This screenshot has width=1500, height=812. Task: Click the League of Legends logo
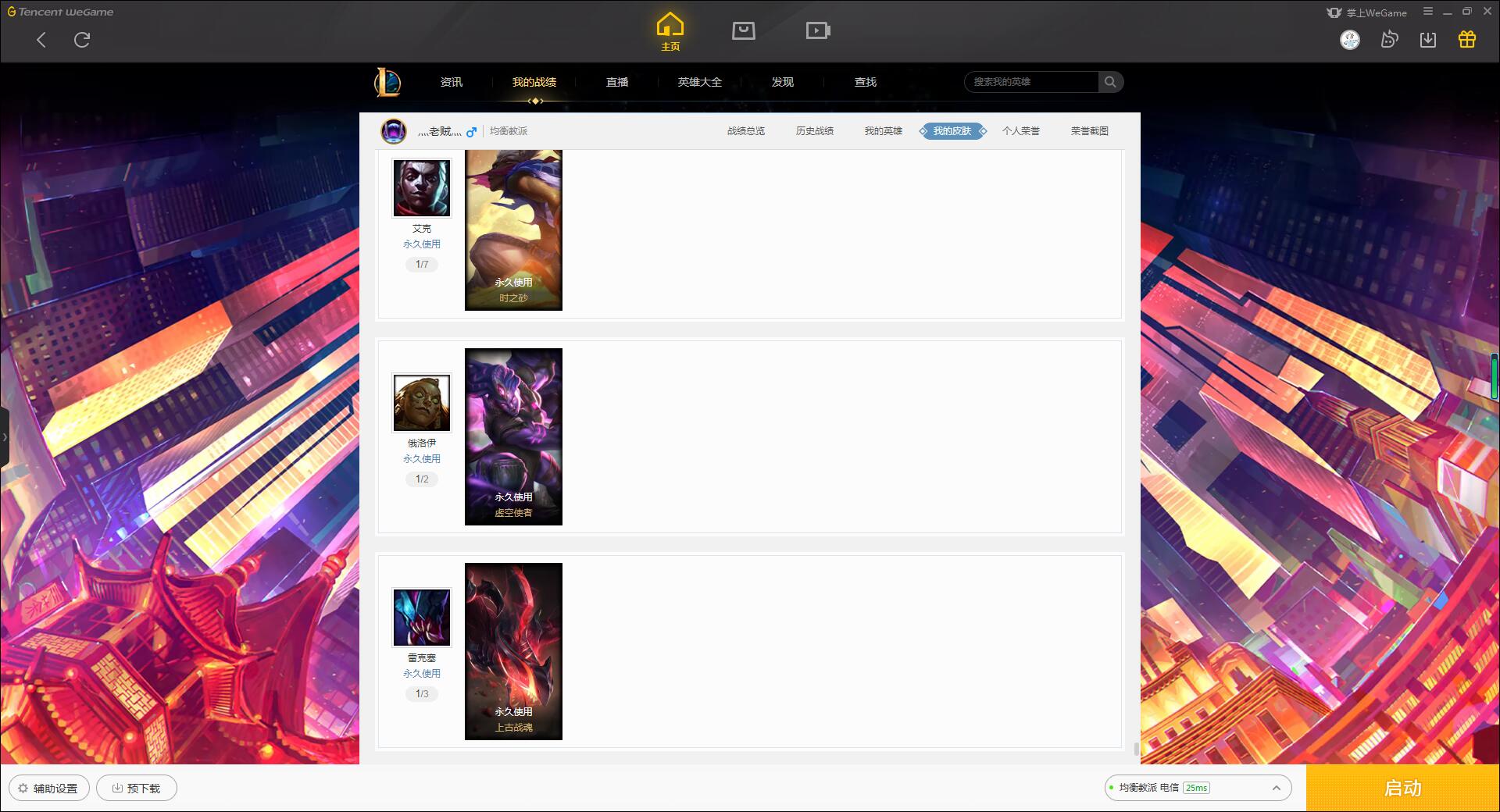coord(387,82)
